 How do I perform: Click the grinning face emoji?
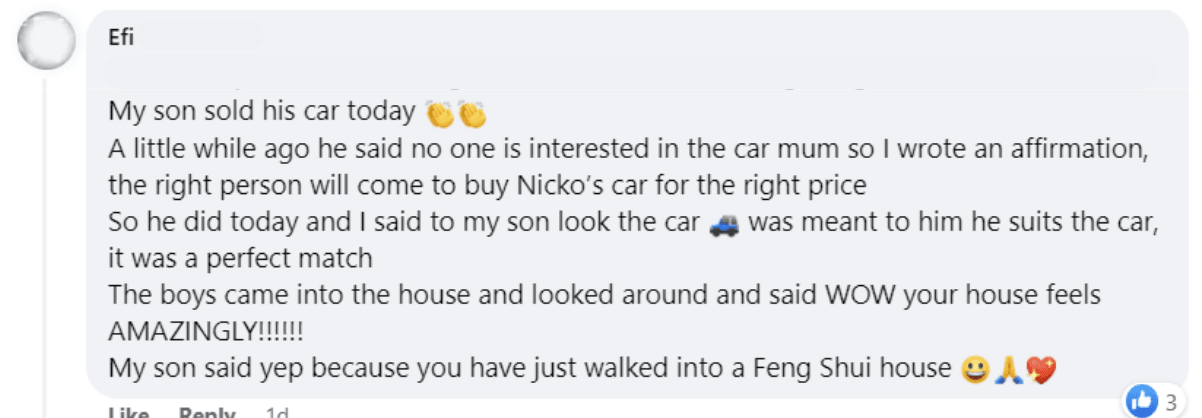[972, 370]
